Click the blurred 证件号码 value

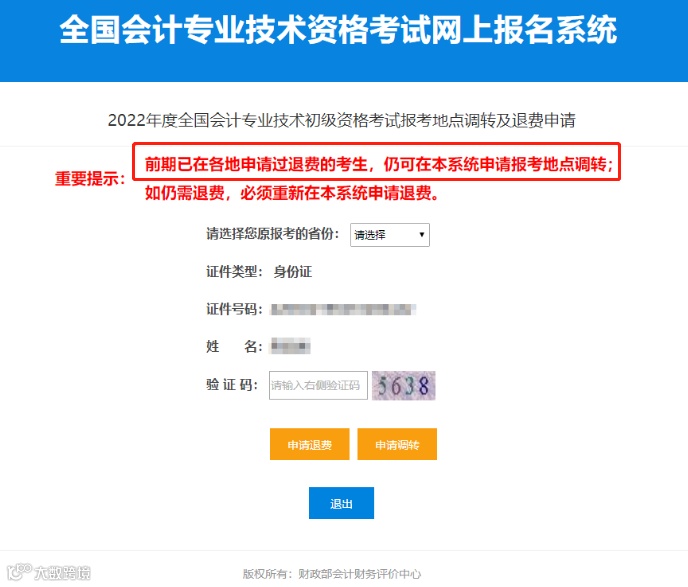click(343, 309)
